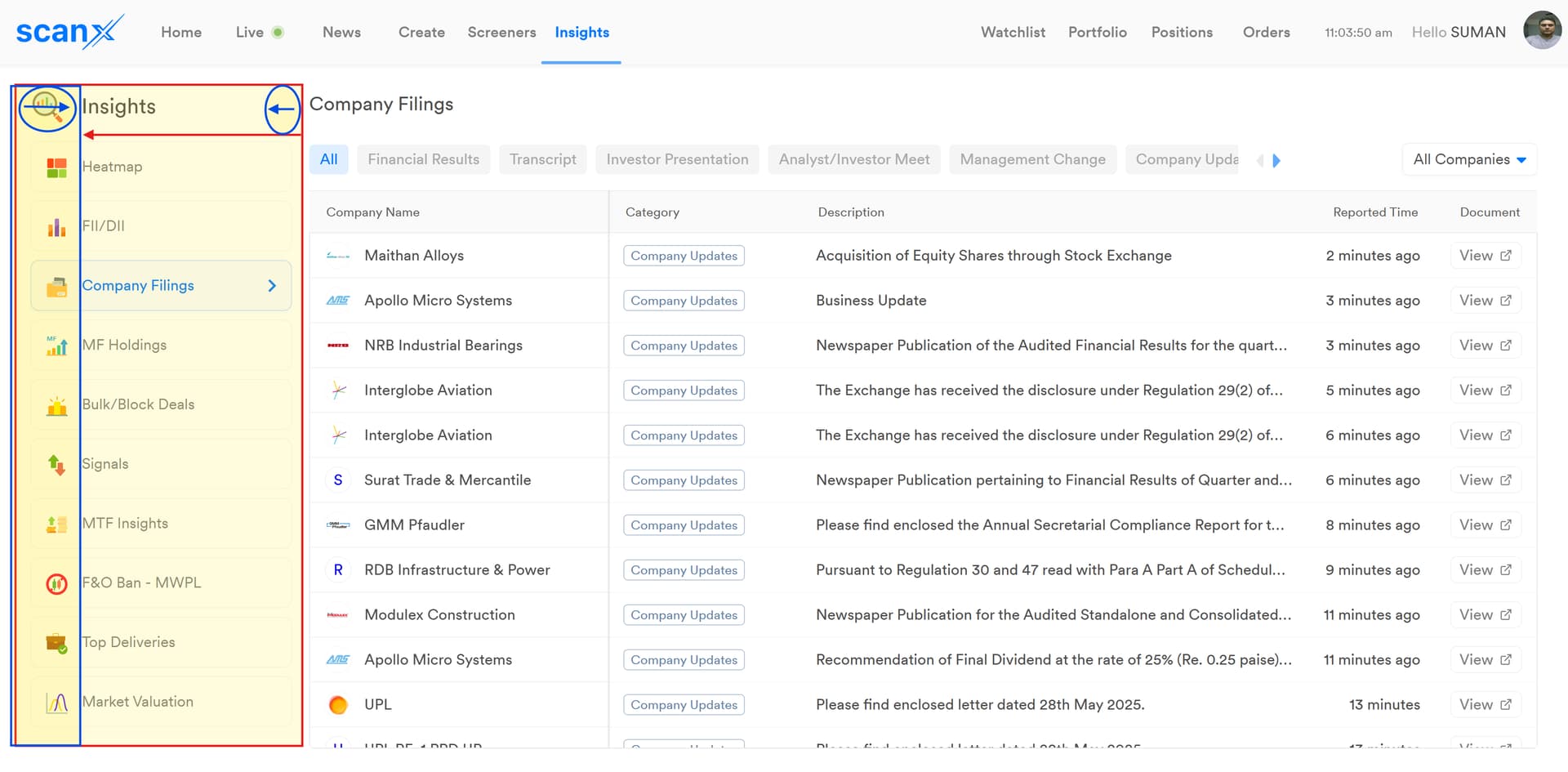This screenshot has height=772, width=1568.
Task: Click the user profile avatar
Action: tap(1542, 31)
